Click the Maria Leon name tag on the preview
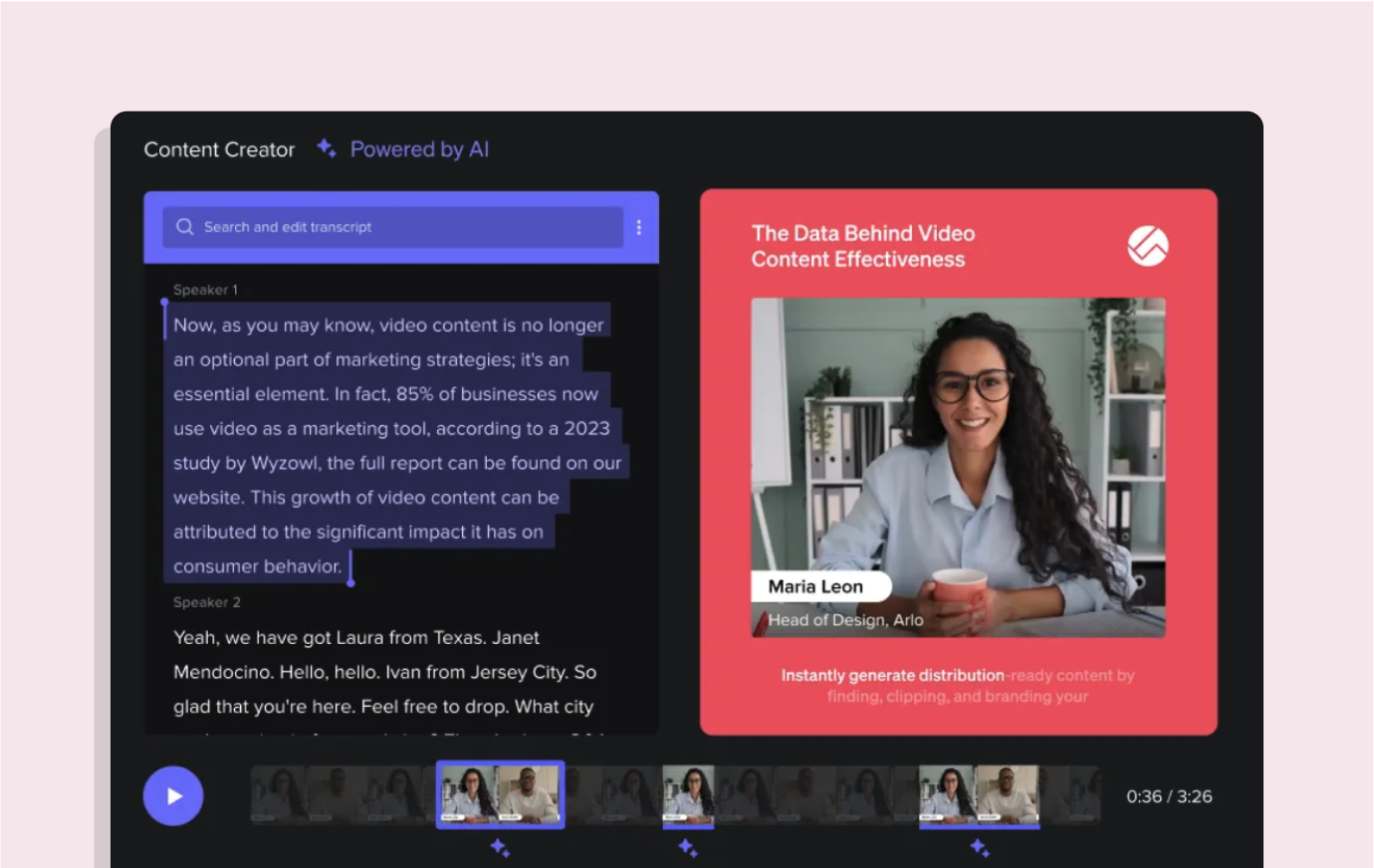This screenshot has width=1374, height=868. (820, 586)
